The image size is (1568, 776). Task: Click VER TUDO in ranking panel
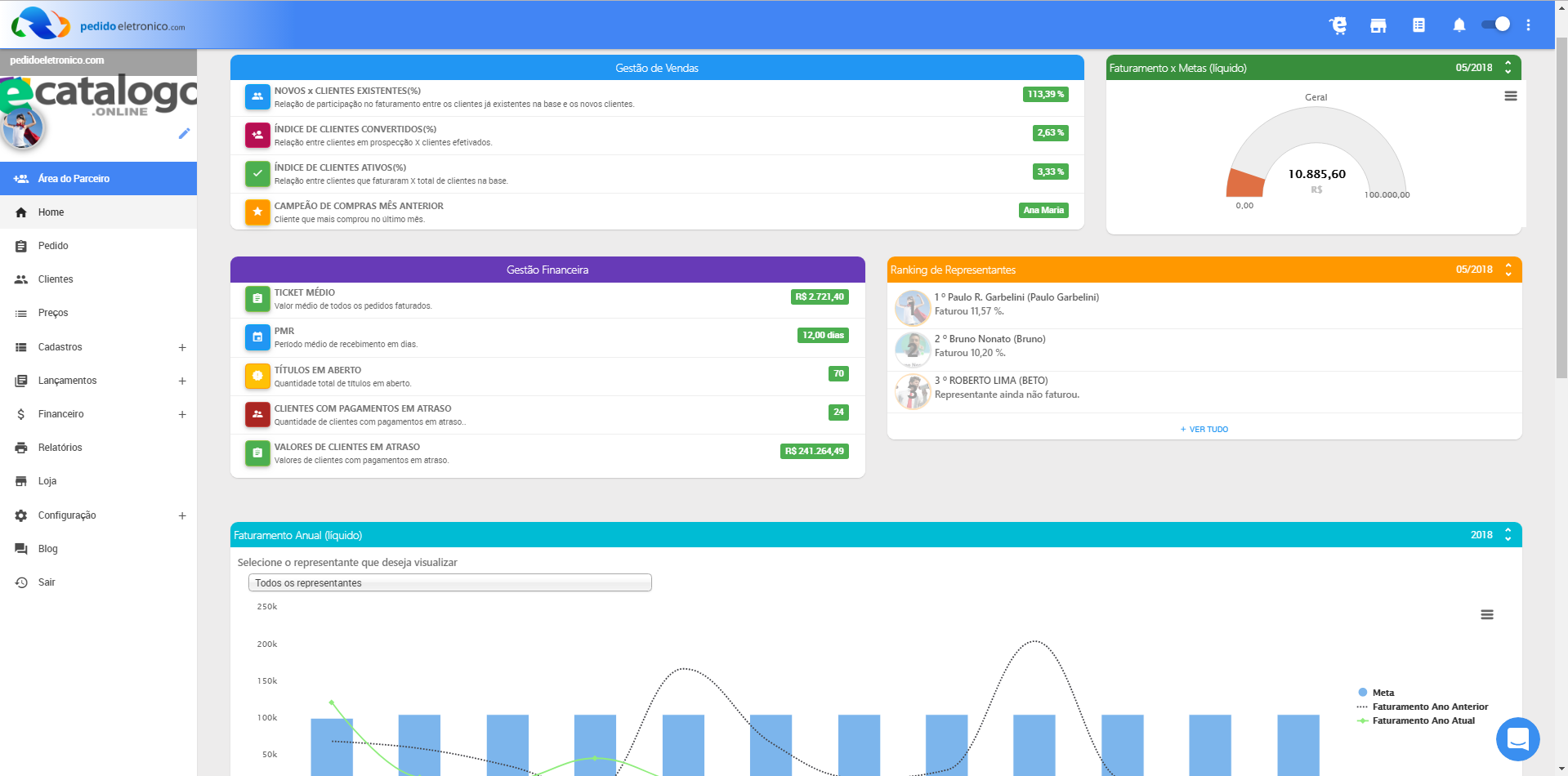[1204, 429]
